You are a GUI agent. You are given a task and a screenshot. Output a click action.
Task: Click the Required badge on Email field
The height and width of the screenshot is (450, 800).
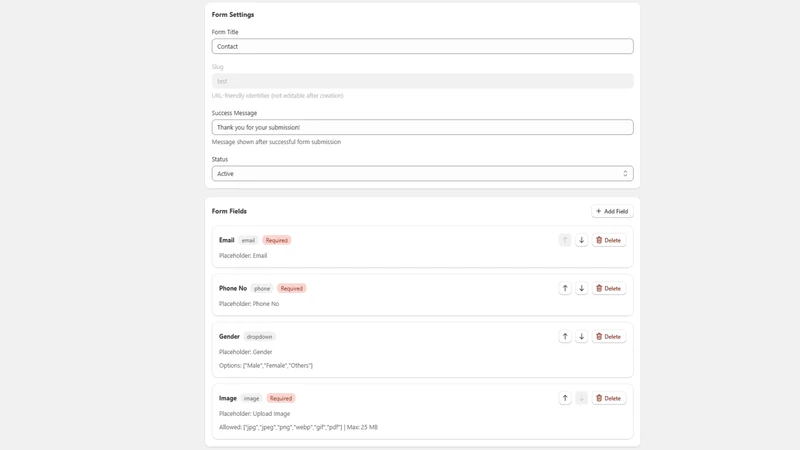click(277, 240)
